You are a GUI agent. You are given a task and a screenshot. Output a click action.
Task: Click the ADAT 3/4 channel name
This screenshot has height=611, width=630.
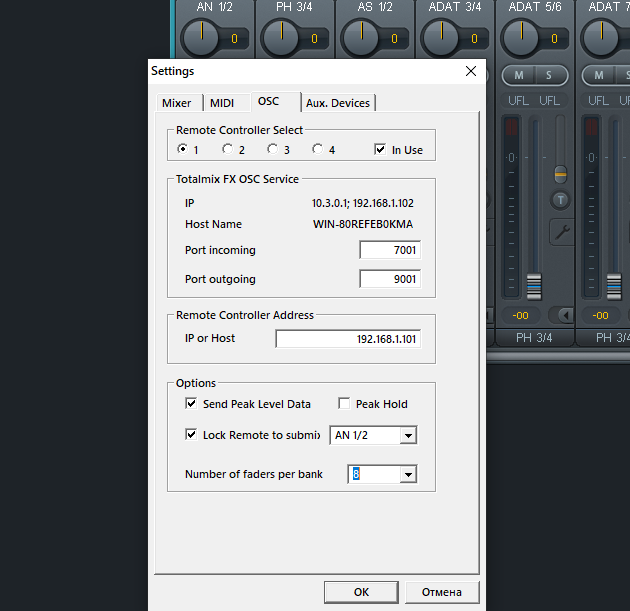pos(455,7)
